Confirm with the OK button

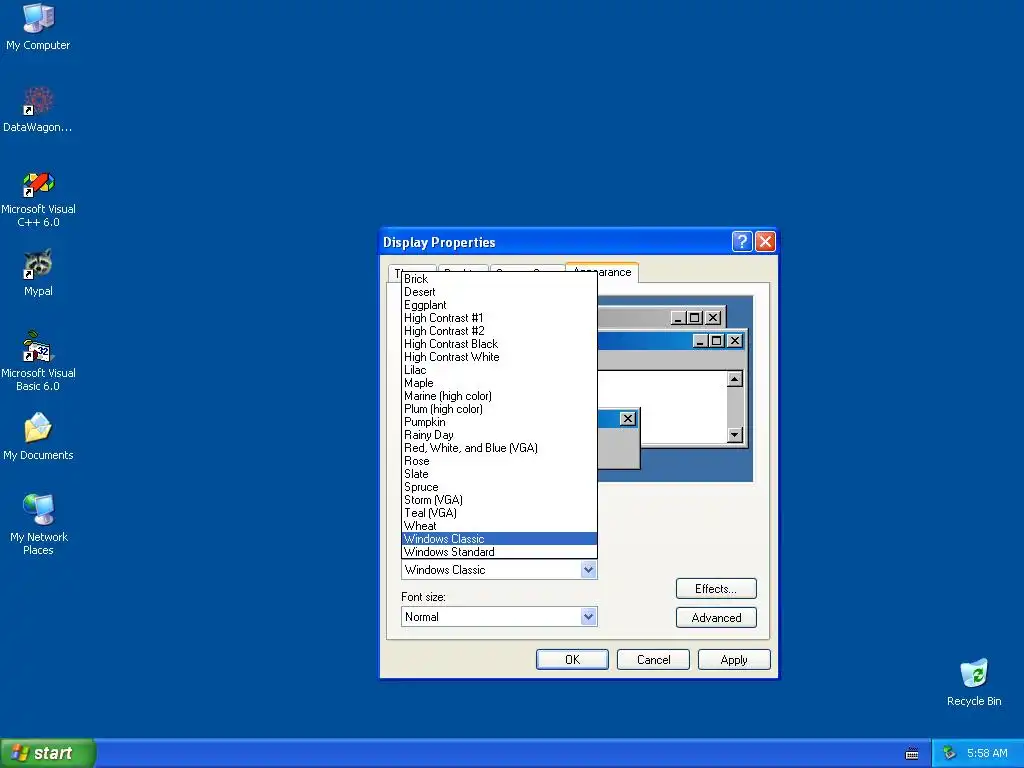(572, 660)
